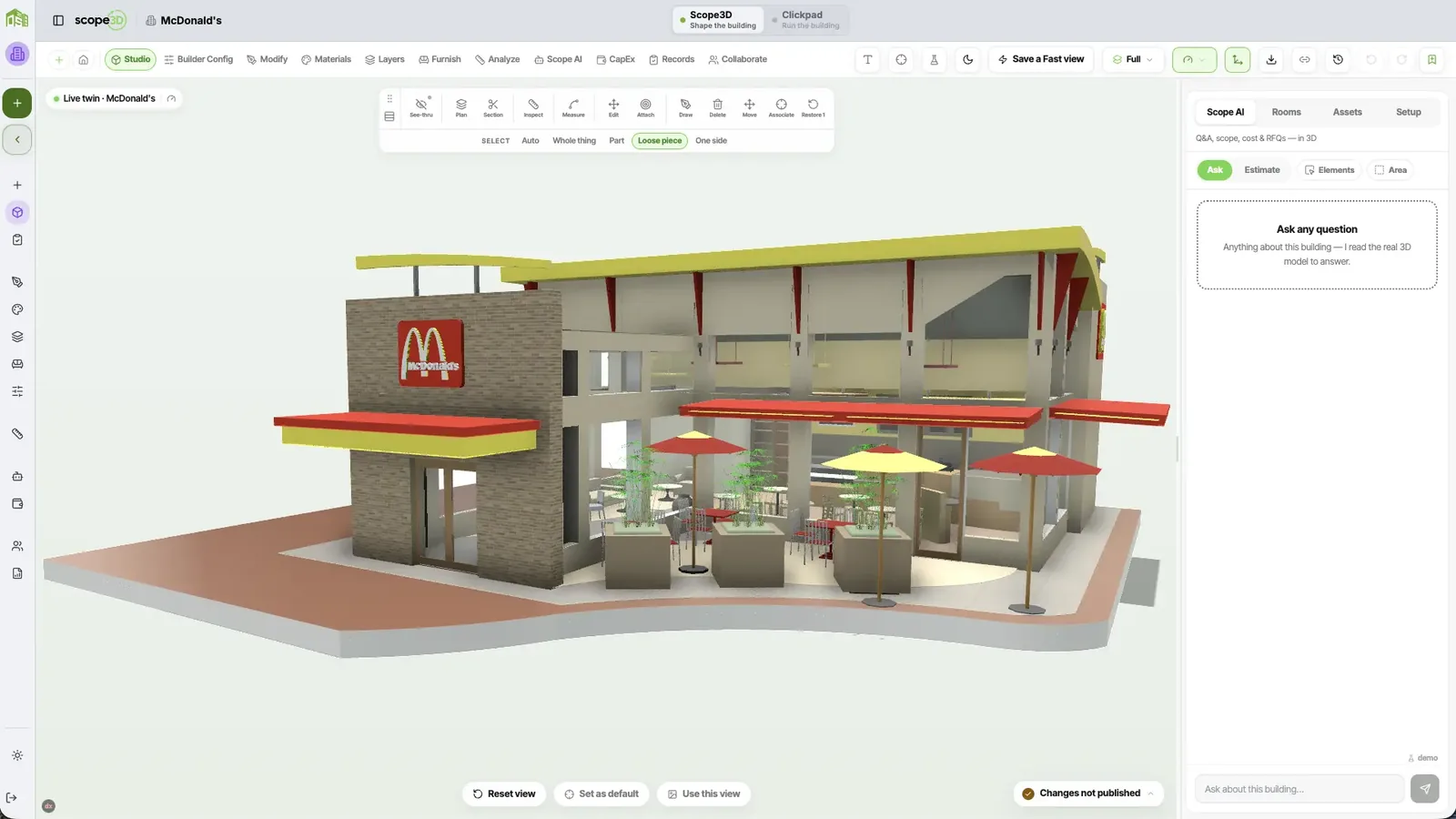Select the Attach tool

click(645, 107)
